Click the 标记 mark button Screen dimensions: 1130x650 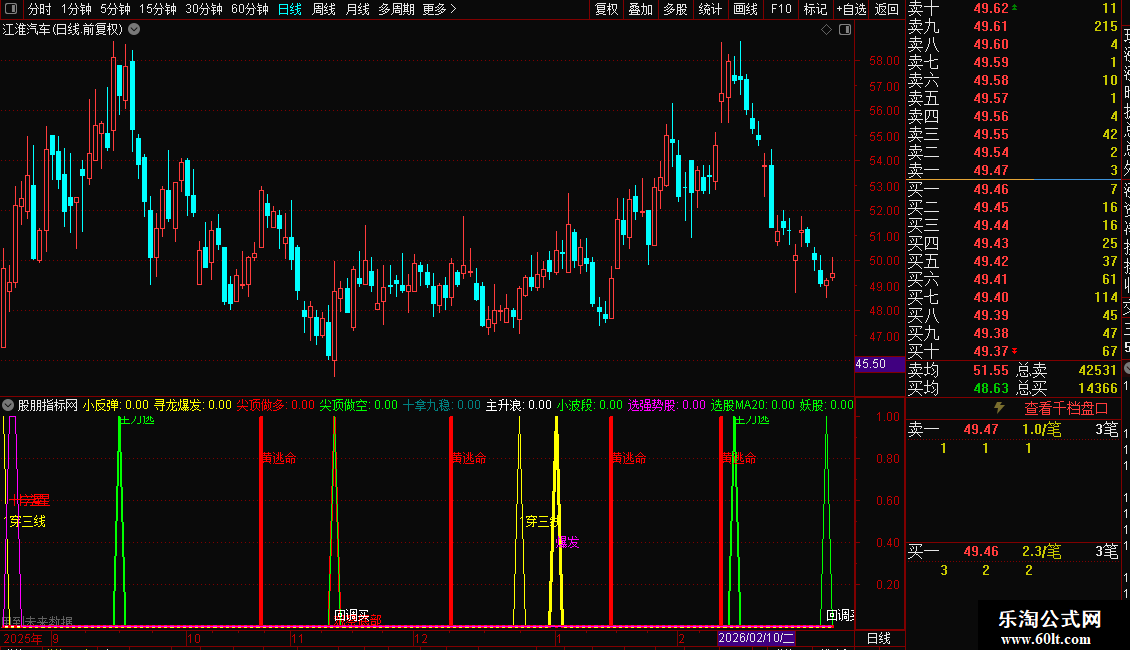[x=815, y=9]
